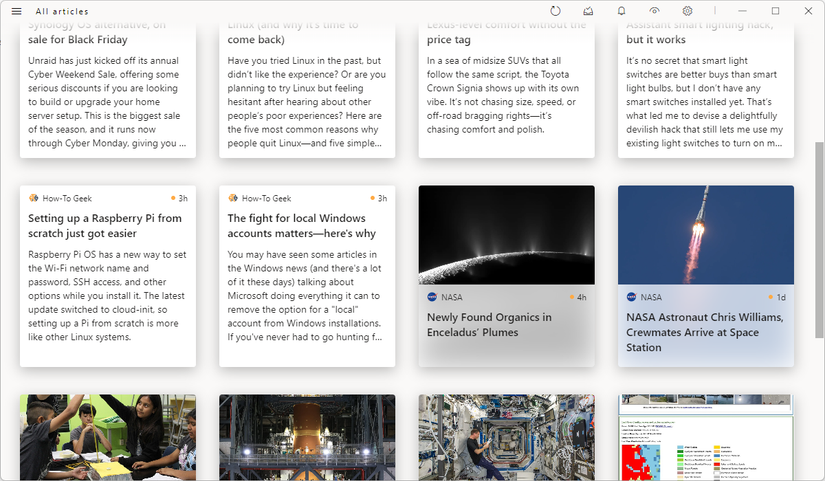Open the Toyota Crown Signia article summary
The height and width of the screenshot is (481, 825).
[x=504, y=95]
